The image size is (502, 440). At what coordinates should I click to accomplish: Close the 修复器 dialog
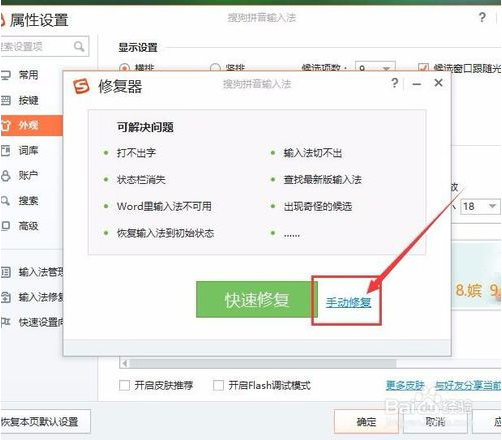(439, 83)
